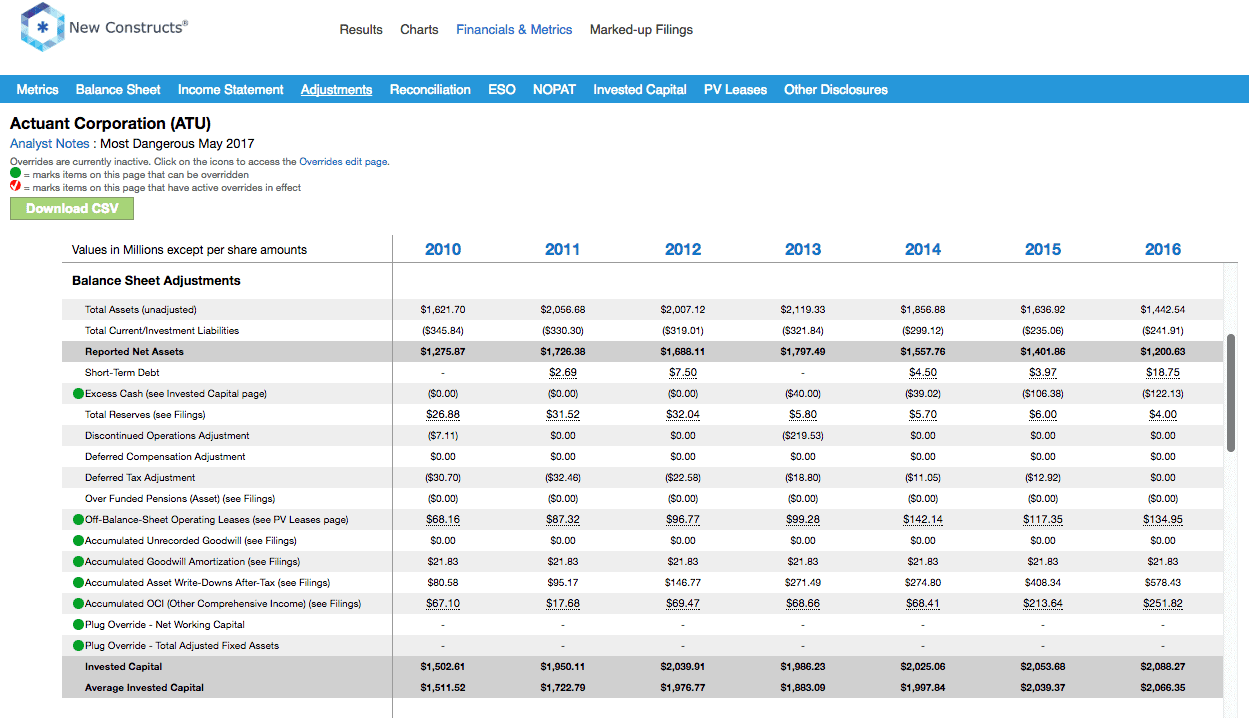This screenshot has height=718, width=1249.
Task: Switch to the Income Statement tab
Action: [x=231, y=90]
